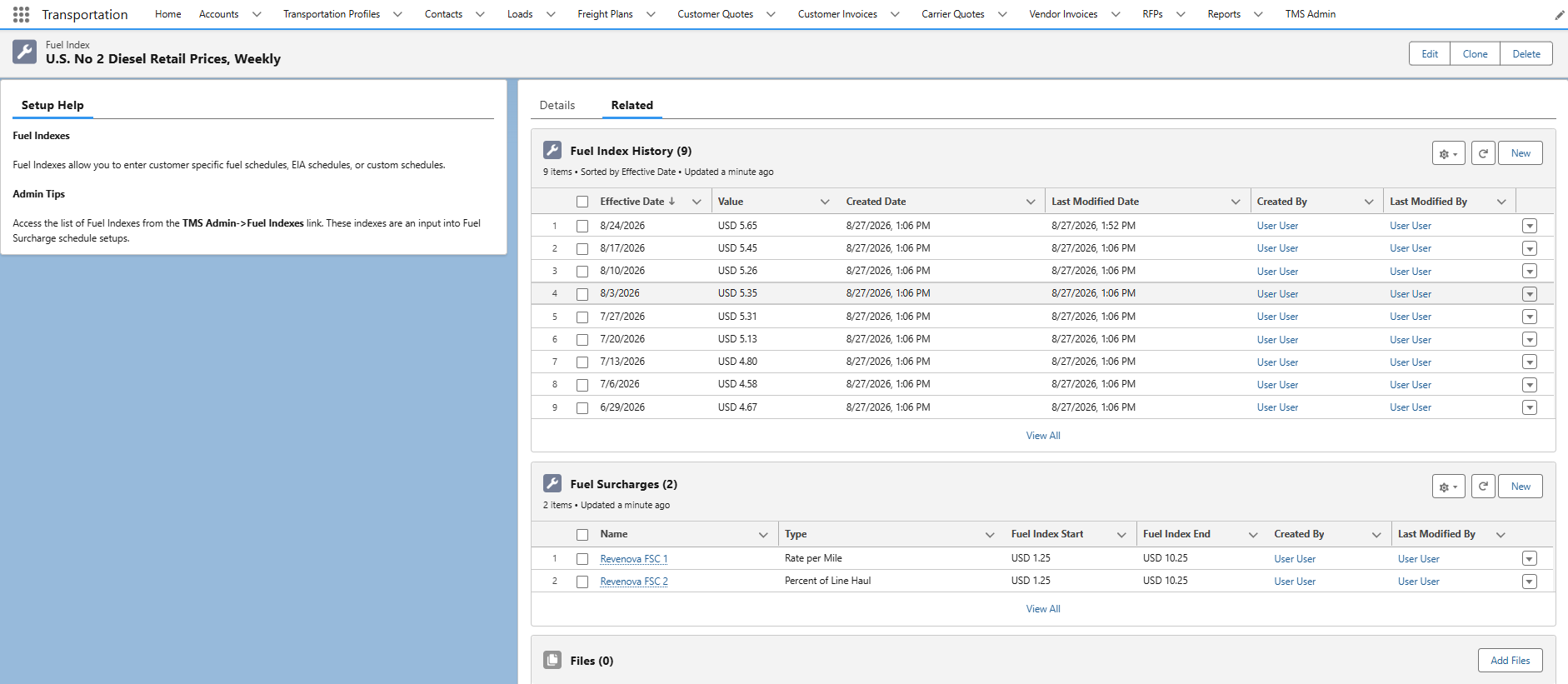Viewport: 1568px width, 684px height.
Task: Click the pencil edit-navigation icon
Action: click(x=1559, y=15)
